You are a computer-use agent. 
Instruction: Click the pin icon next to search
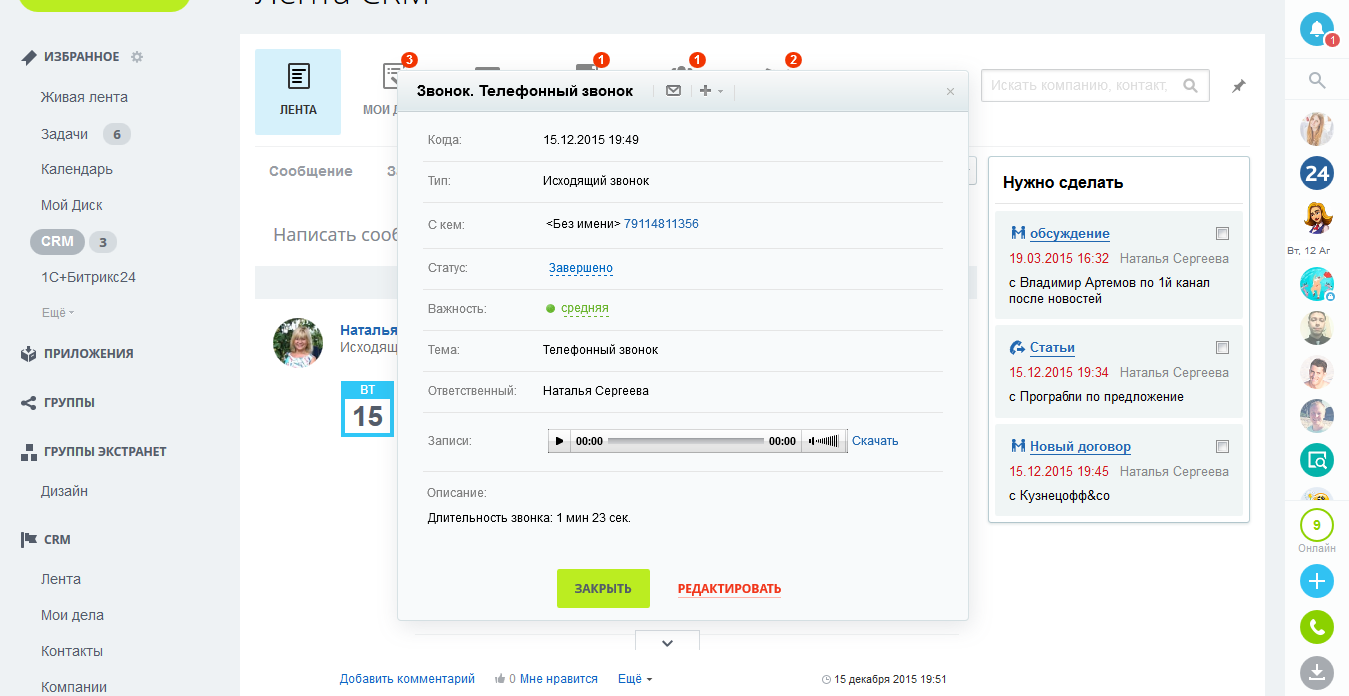click(x=1238, y=87)
